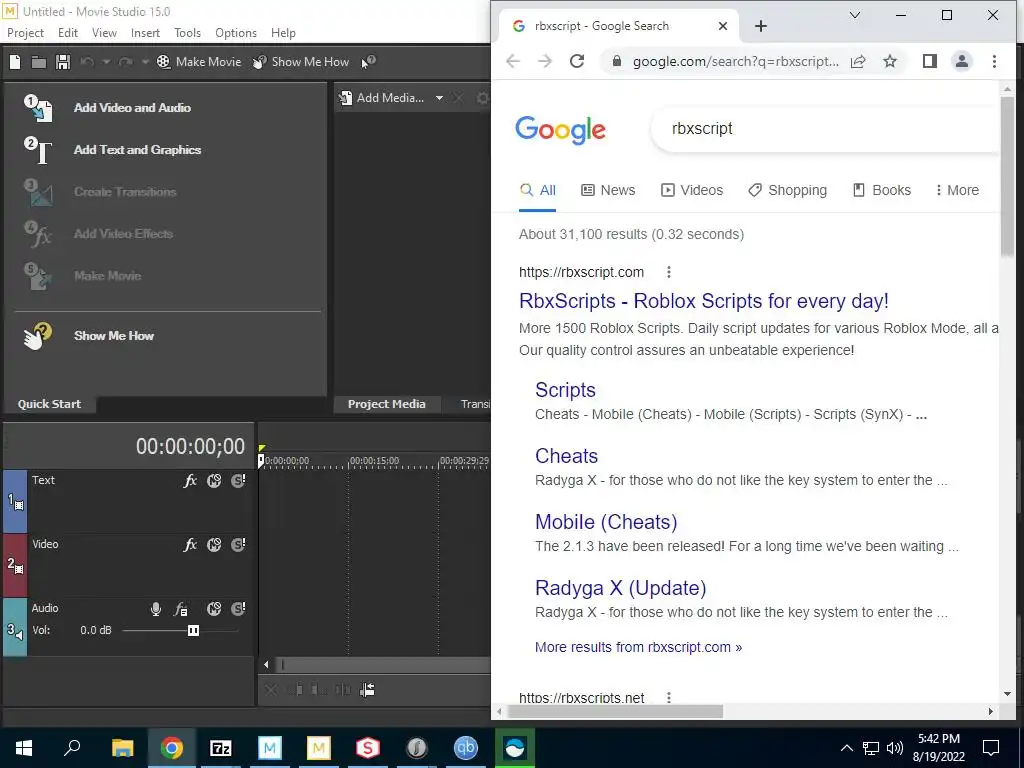The width and height of the screenshot is (1024, 768).
Task: Open the Tools menu
Action: coord(187,33)
